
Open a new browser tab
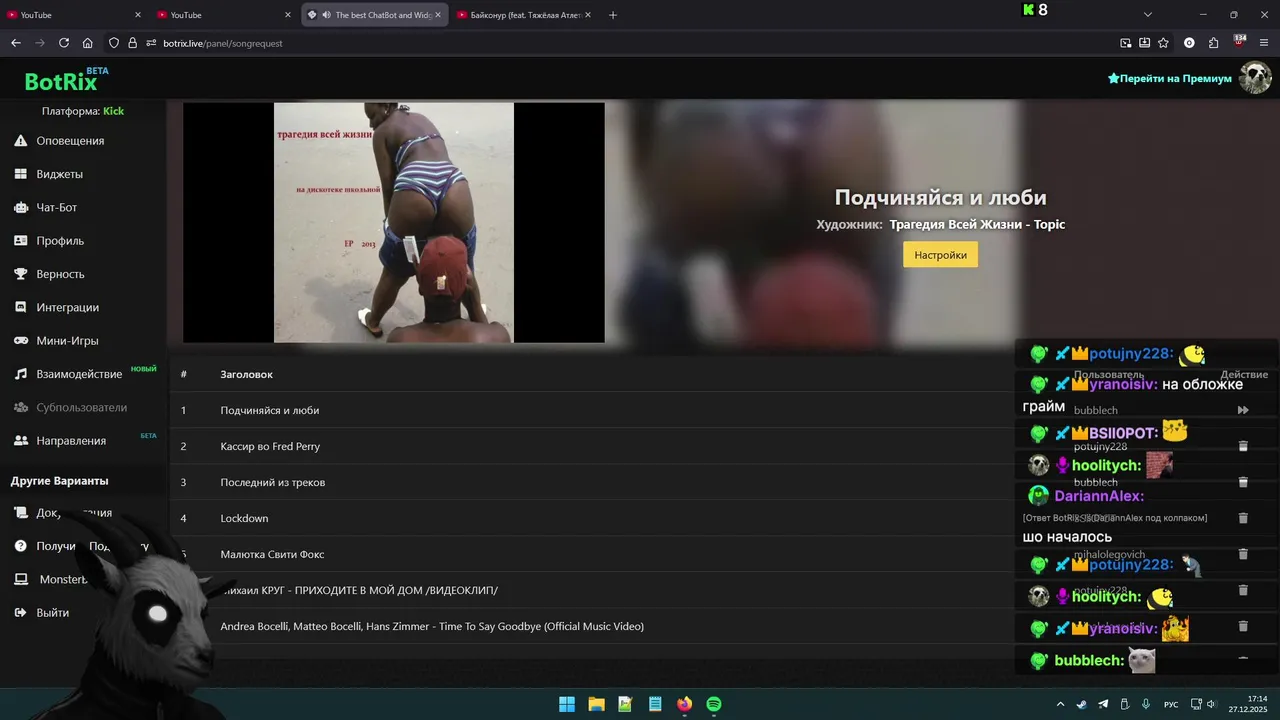click(x=613, y=15)
